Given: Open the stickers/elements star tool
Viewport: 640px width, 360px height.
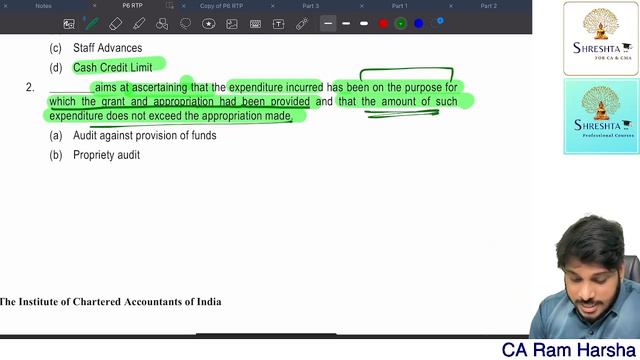Looking at the screenshot, I should tap(209, 24).
